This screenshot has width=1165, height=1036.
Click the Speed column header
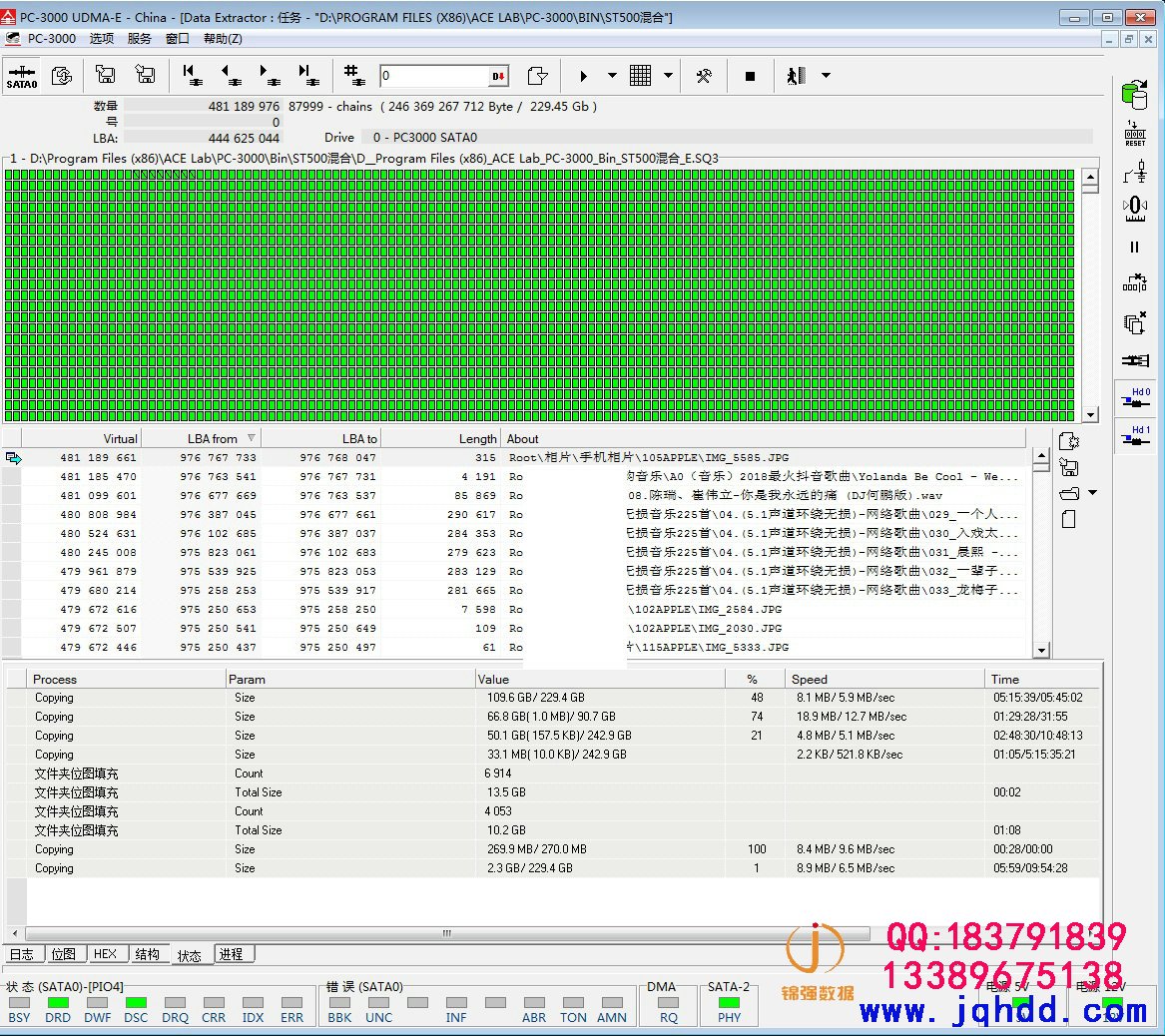[x=884, y=680]
